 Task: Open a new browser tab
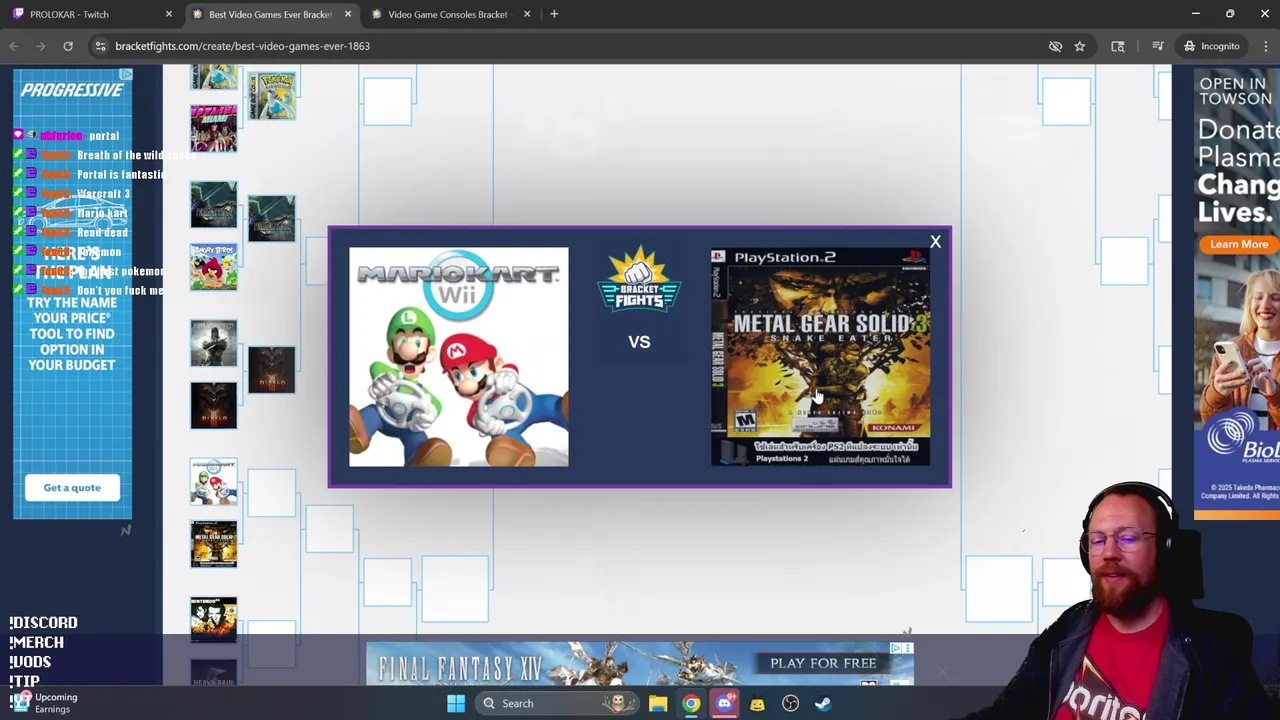(554, 14)
